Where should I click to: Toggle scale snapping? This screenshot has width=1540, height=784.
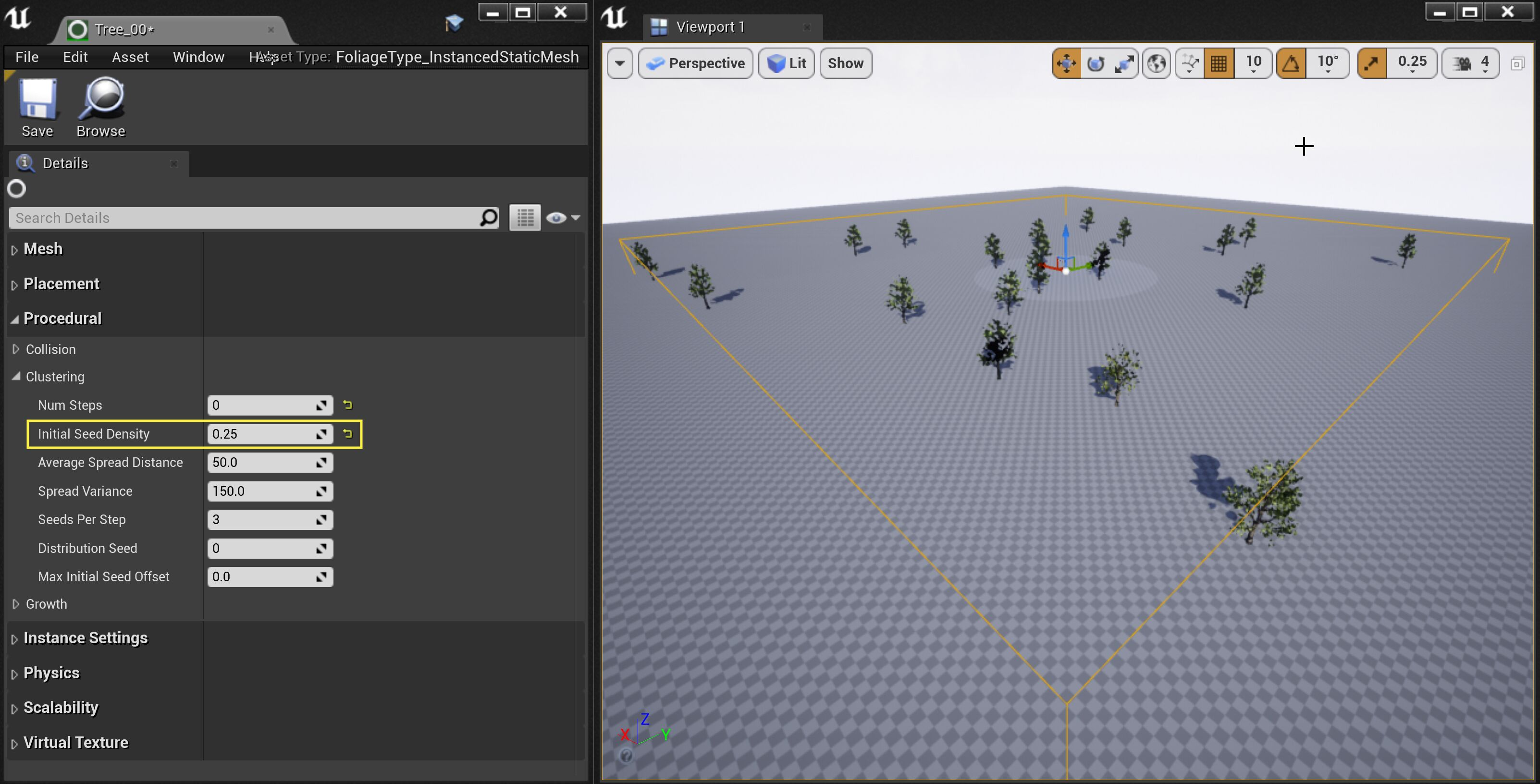coord(1372,63)
